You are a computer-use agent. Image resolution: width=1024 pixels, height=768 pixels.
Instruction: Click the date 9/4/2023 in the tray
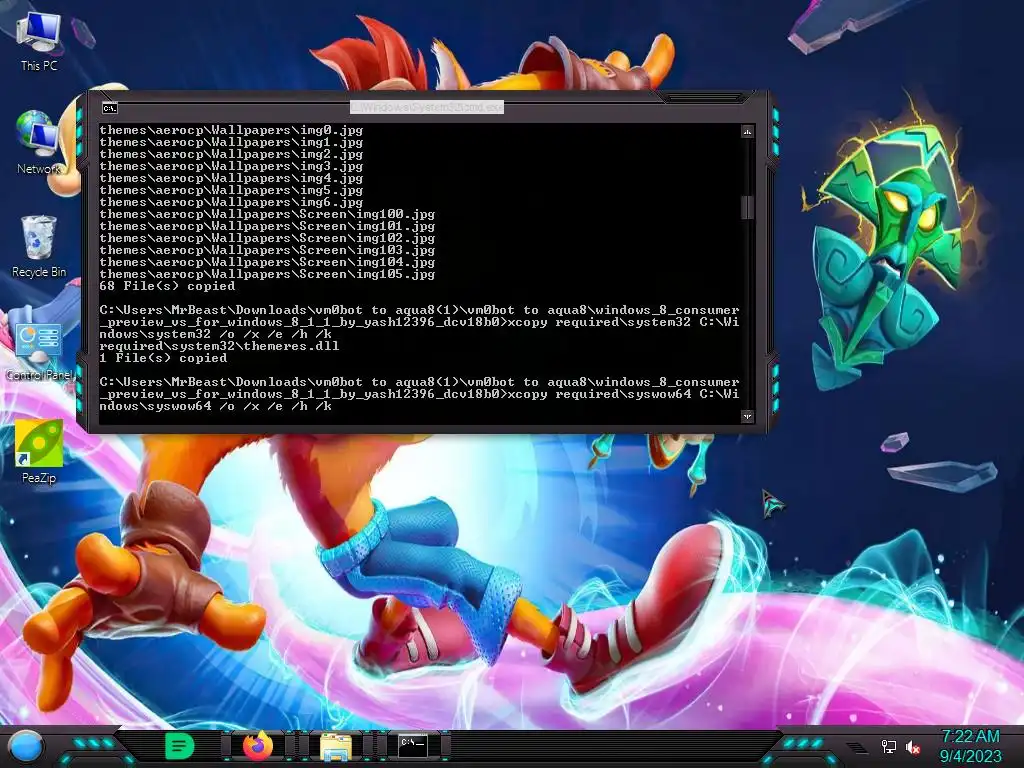(970, 756)
